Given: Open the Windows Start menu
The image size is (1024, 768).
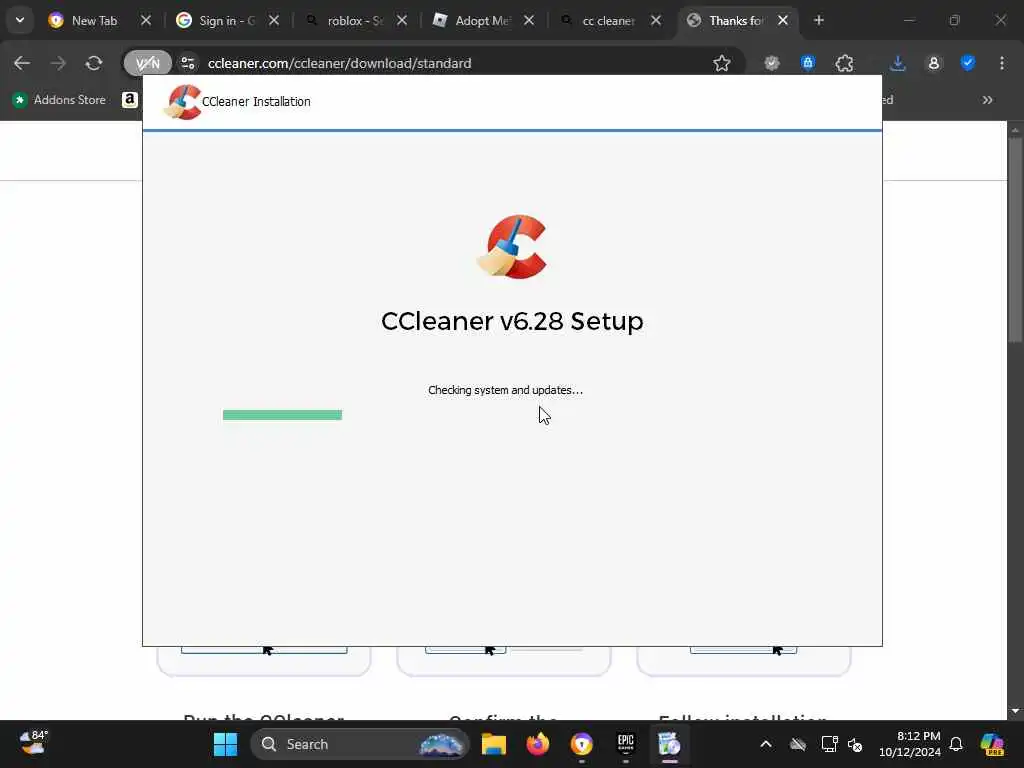Looking at the screenshot, I should point(225,744).
